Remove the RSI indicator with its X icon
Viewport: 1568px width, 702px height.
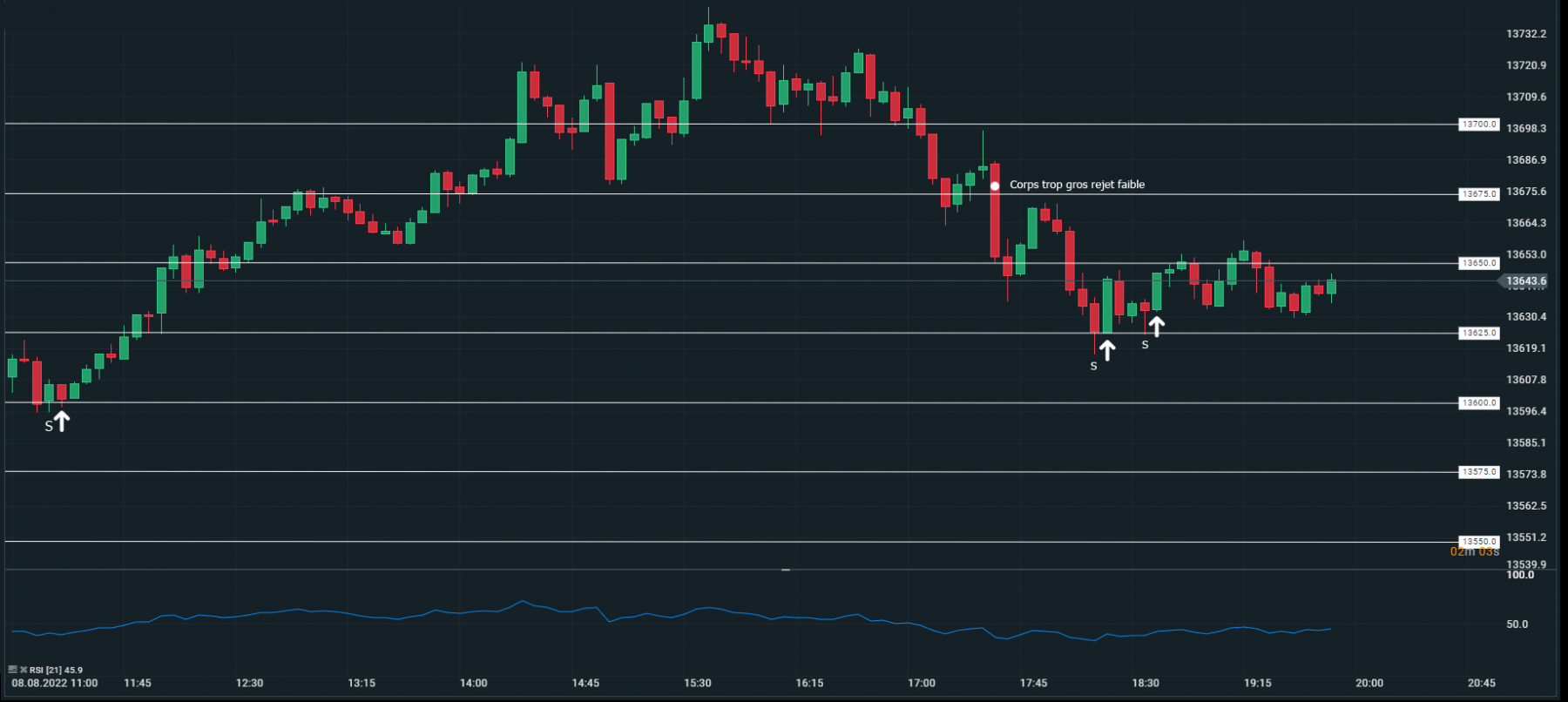tap(24, 670)
